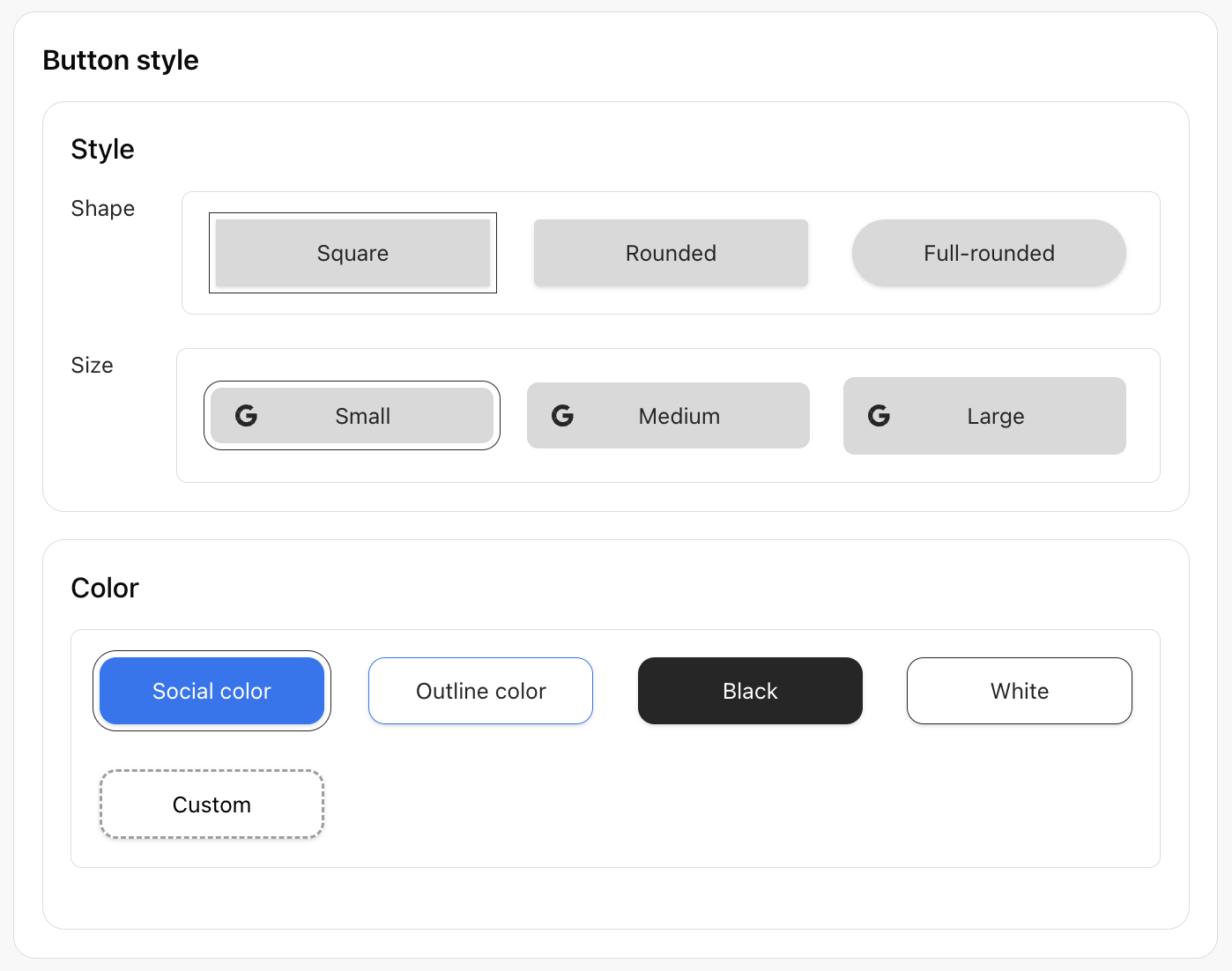Pick the Black color option
The image size is (1232, 971).
pos(750,691)
